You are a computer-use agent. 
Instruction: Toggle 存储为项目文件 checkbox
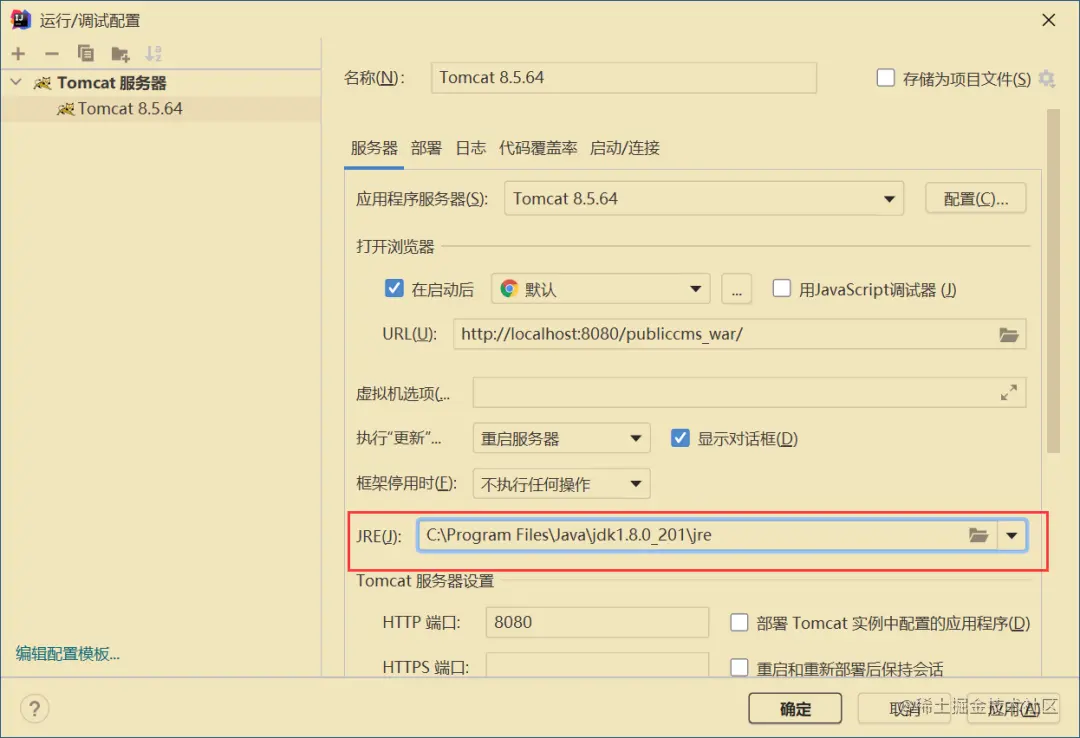(886, 78)
